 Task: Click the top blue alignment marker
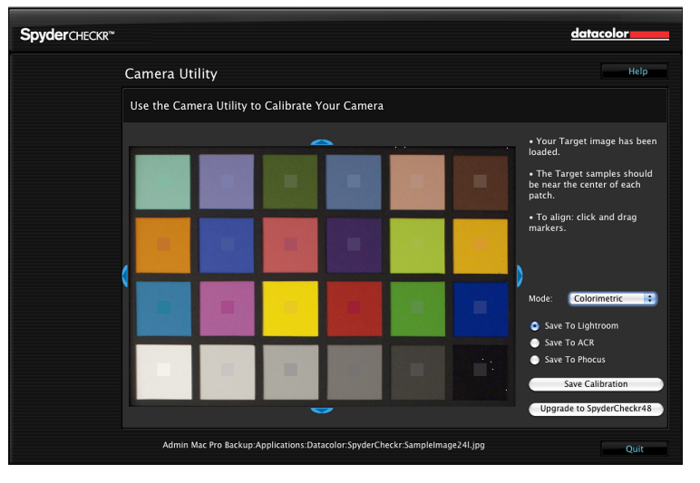click(321, 142)
